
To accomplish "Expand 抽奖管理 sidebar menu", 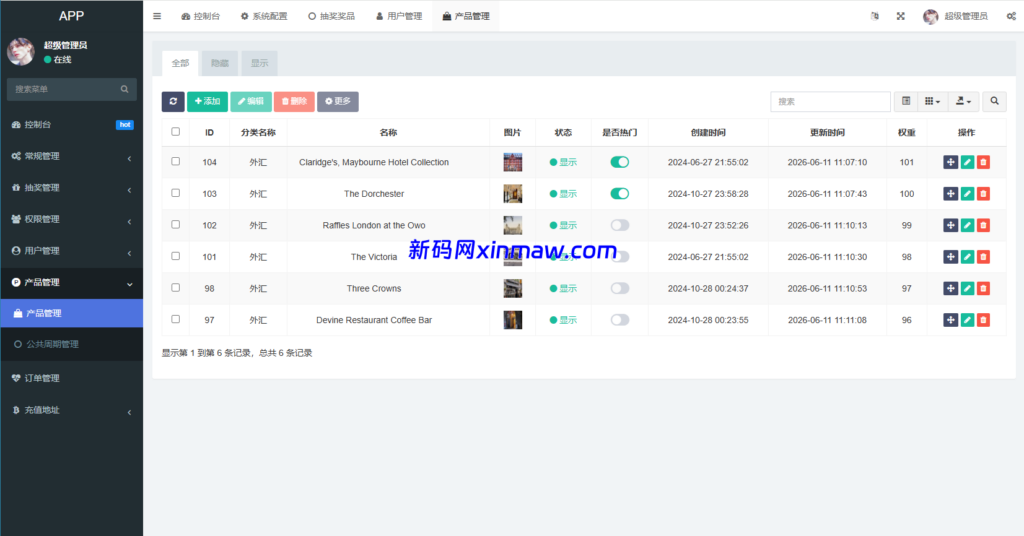I will pos(71,187).
